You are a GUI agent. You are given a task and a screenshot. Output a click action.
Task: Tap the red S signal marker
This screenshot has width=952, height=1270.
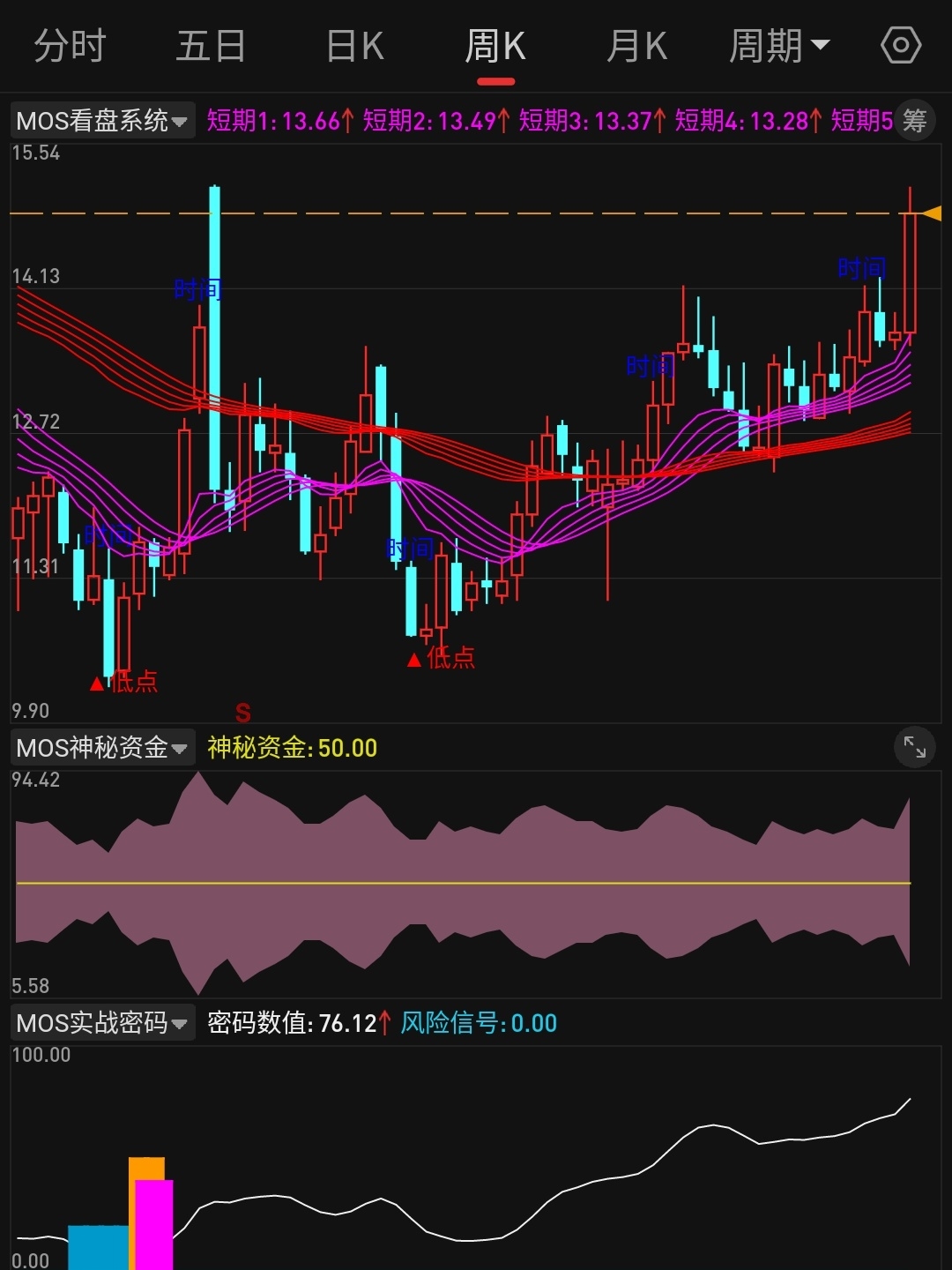(x=243, y=713)
